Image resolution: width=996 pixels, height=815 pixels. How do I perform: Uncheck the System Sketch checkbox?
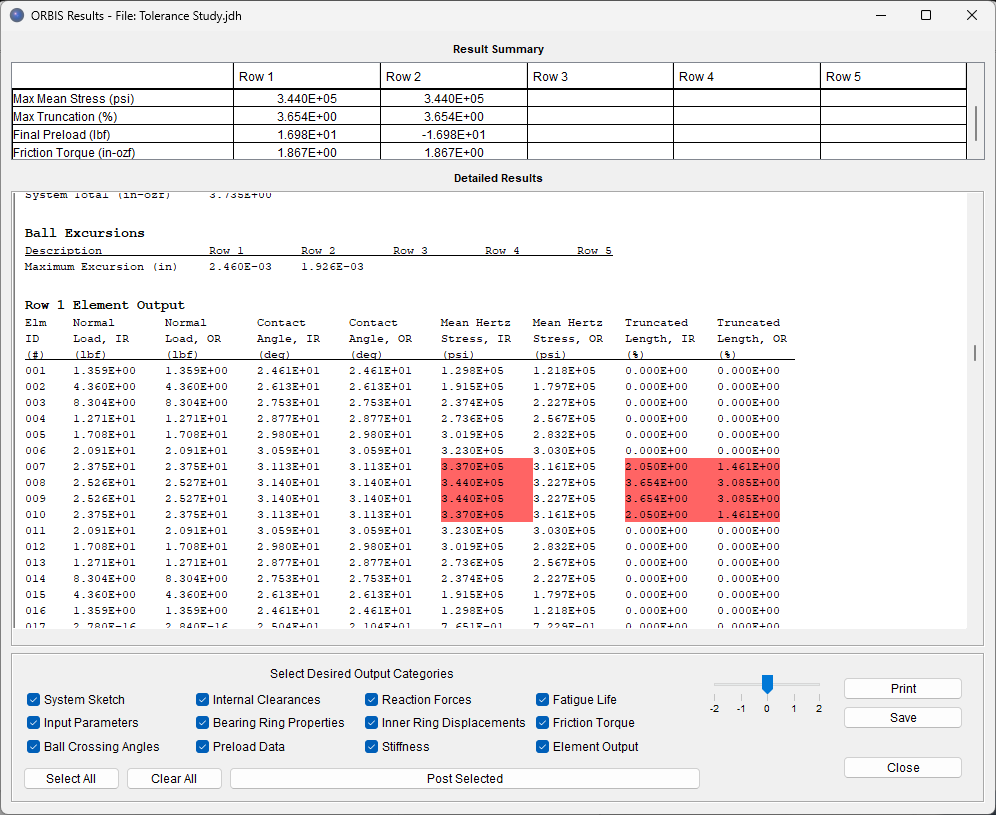[x=34, y=700]
